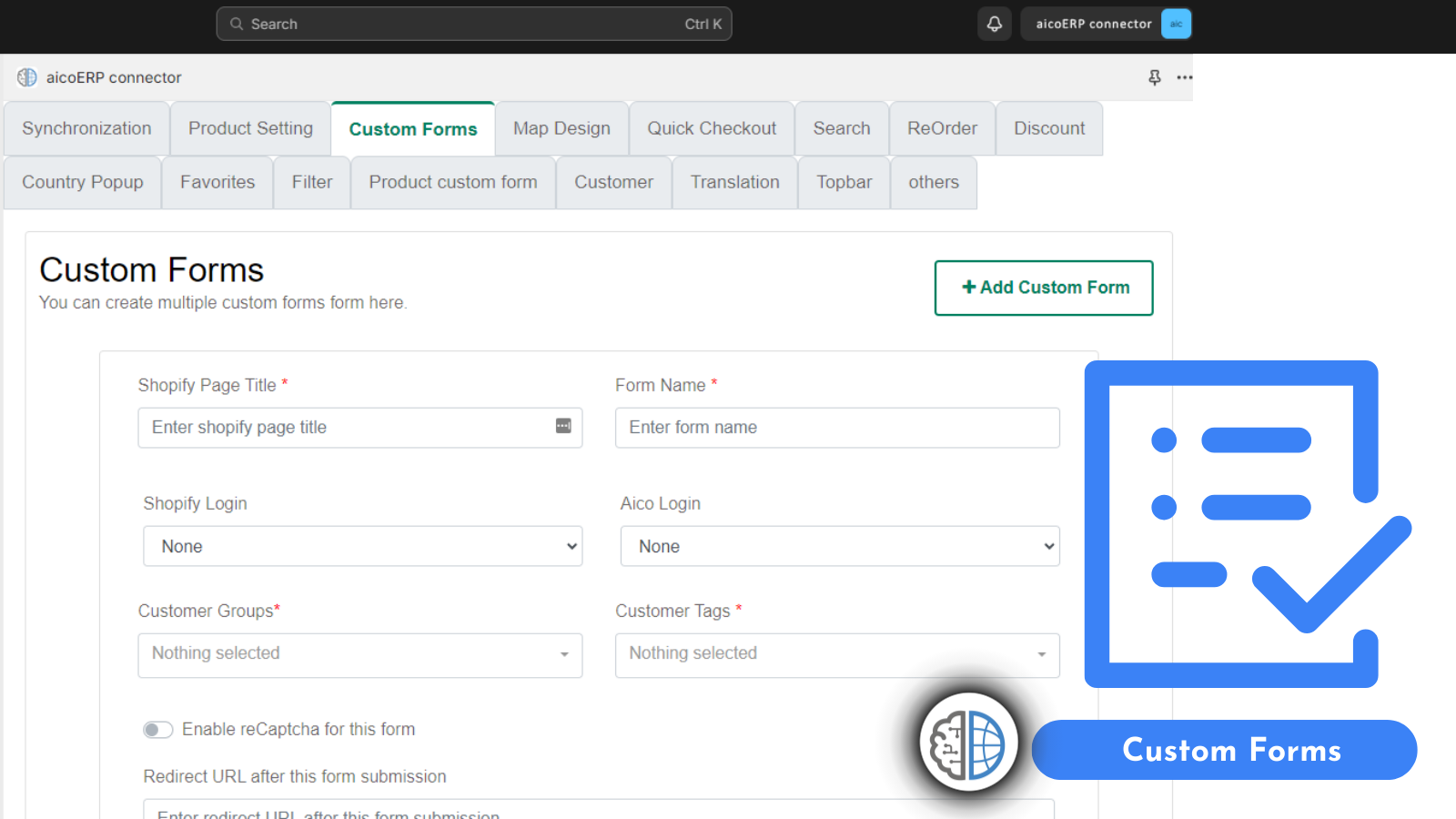Go to the Map Design tab
The height and width of the screenshot is (819, 1456).
(561, 128)
